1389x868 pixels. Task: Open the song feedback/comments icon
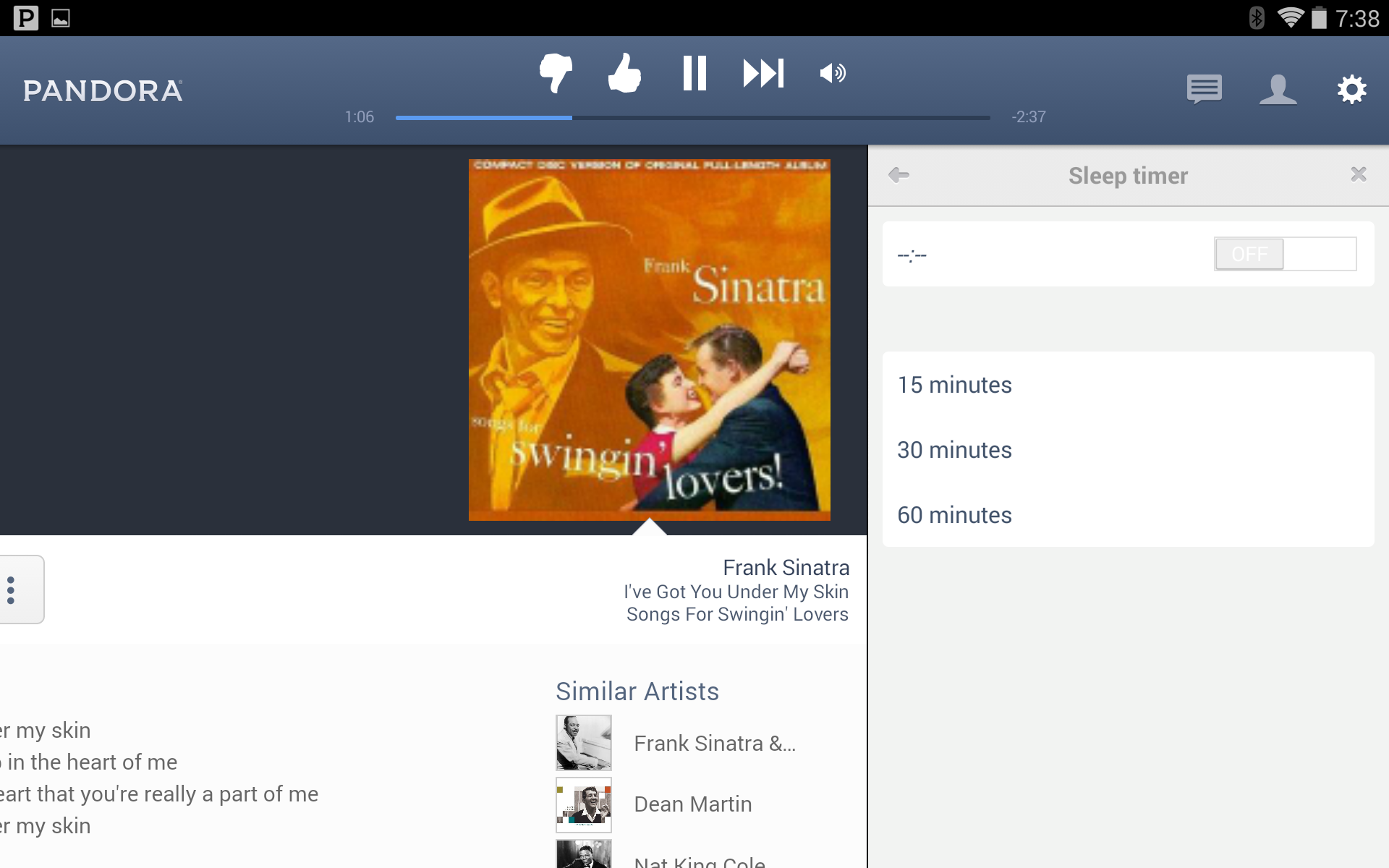1205,90
